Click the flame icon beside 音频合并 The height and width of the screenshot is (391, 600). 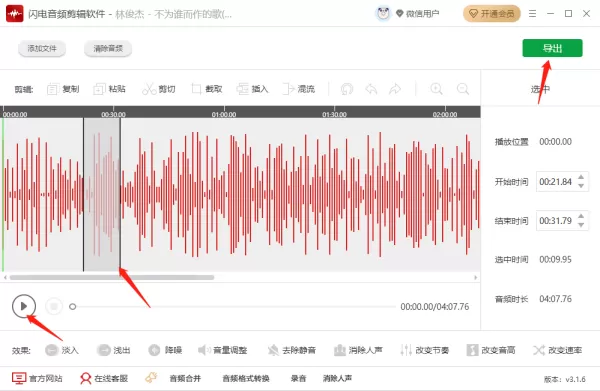click(x=151, y=378)
